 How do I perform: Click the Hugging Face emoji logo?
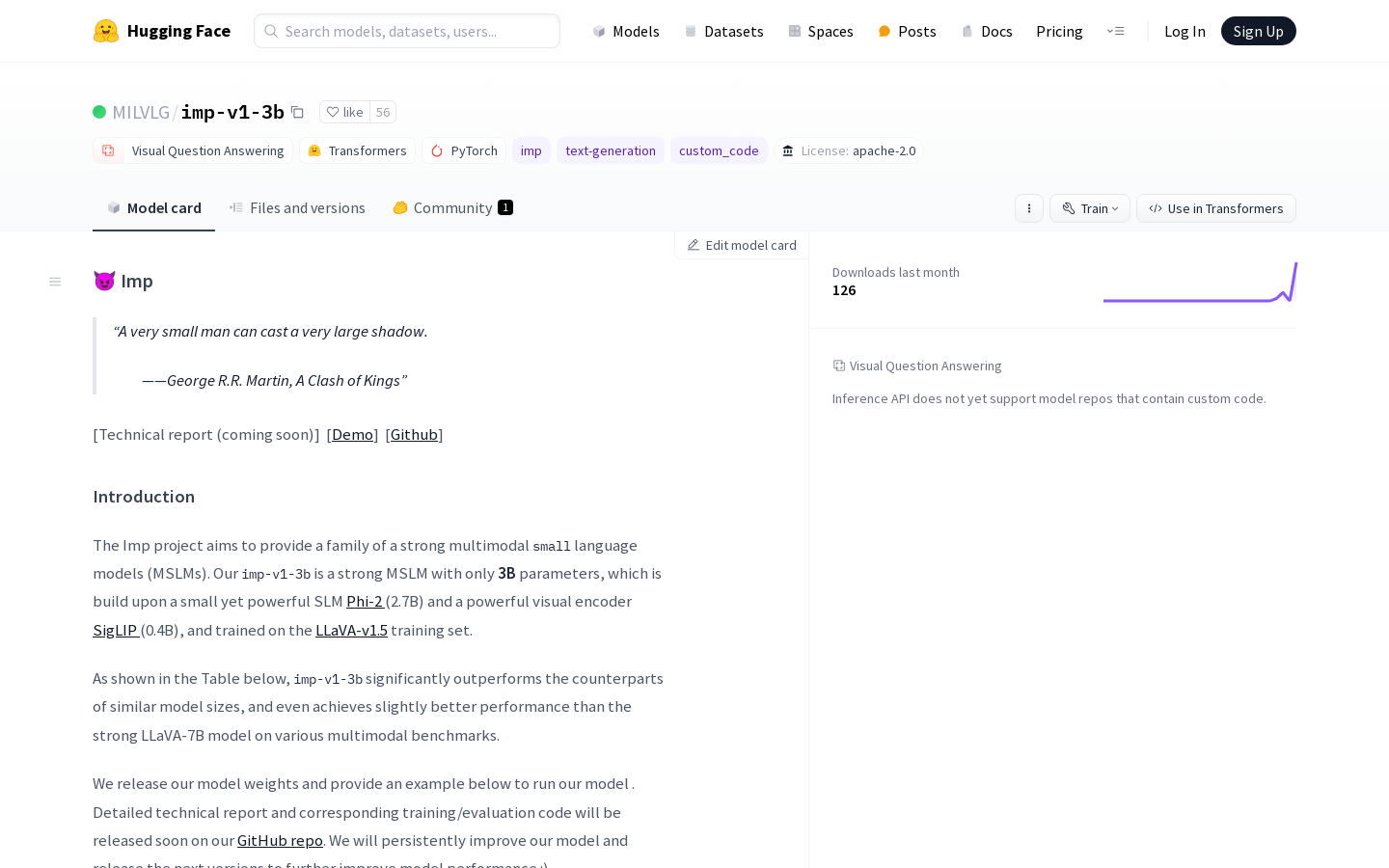pos(106,31)
